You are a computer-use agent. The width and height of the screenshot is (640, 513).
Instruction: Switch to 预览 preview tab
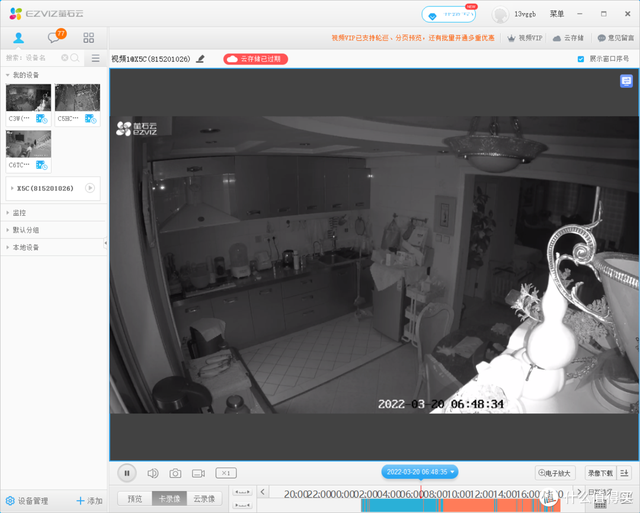pyautogui.click(x=135, y=499)
